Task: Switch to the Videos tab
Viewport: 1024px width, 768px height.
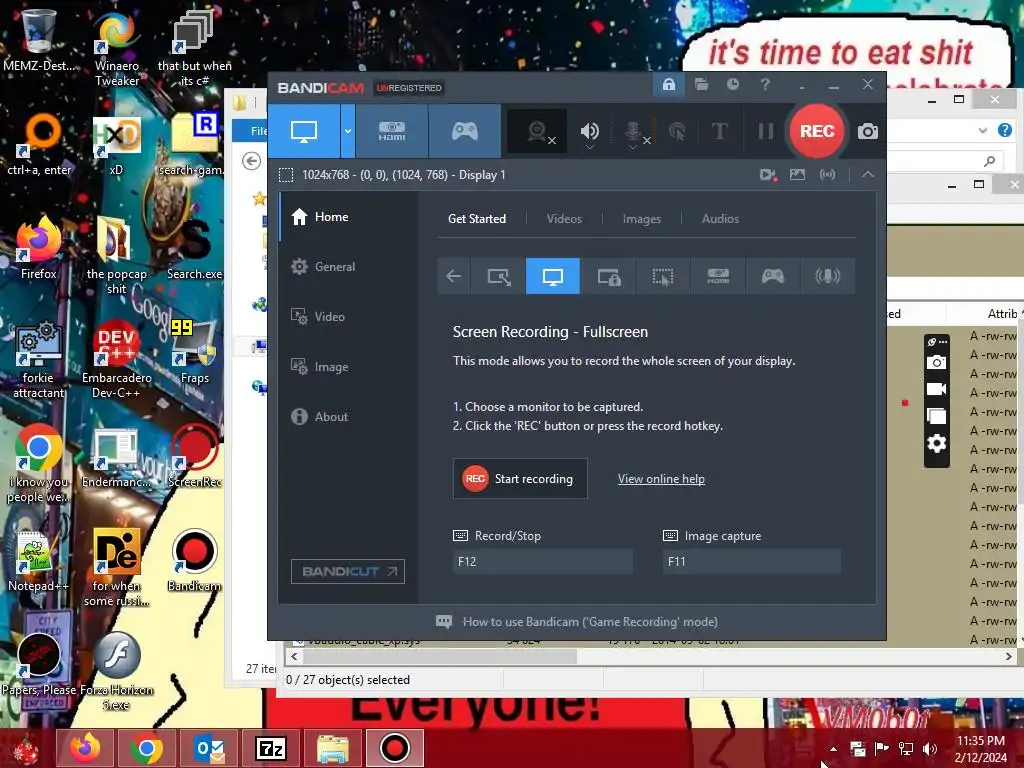Action: [x=564, y=219]
